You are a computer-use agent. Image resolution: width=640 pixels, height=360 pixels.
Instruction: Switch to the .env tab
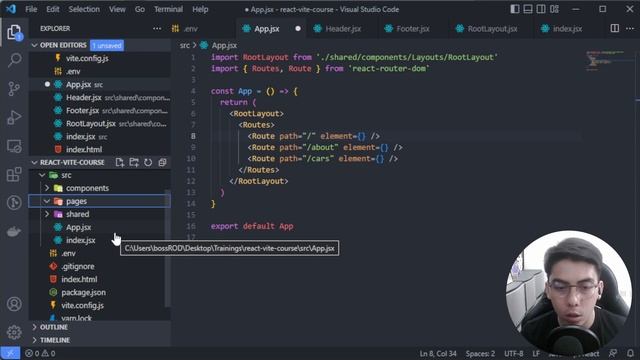click(190, 29)
